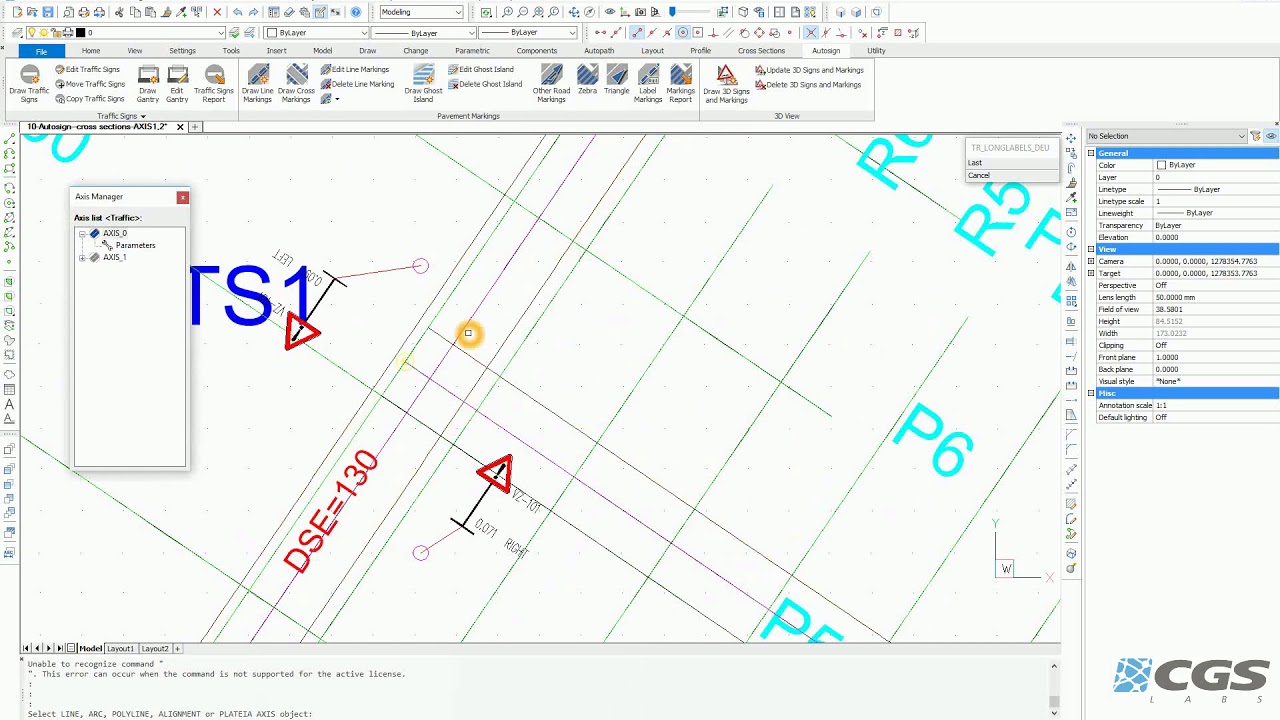
Task: Click the red X delete icon
Action: coord(217,12)
